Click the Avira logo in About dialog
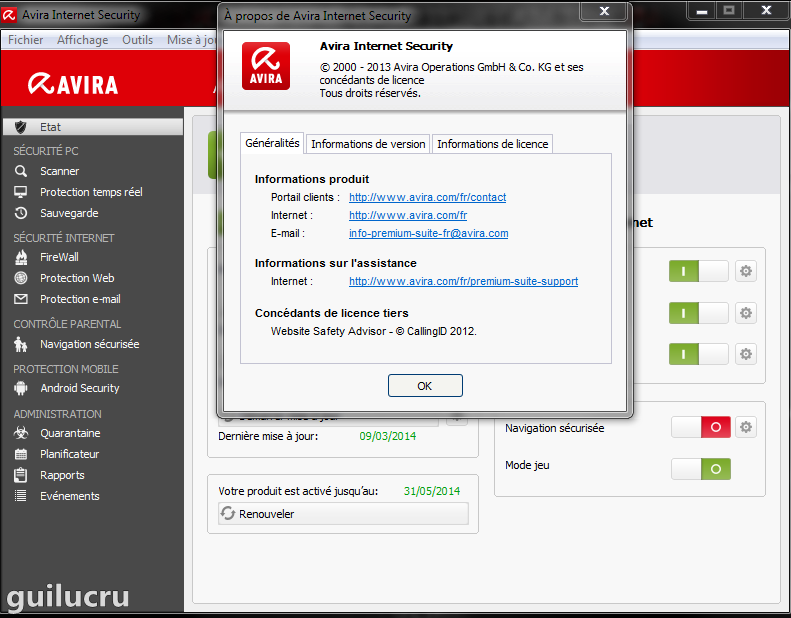The height and width of the screenshot is (618, 791). coord(266,66)
